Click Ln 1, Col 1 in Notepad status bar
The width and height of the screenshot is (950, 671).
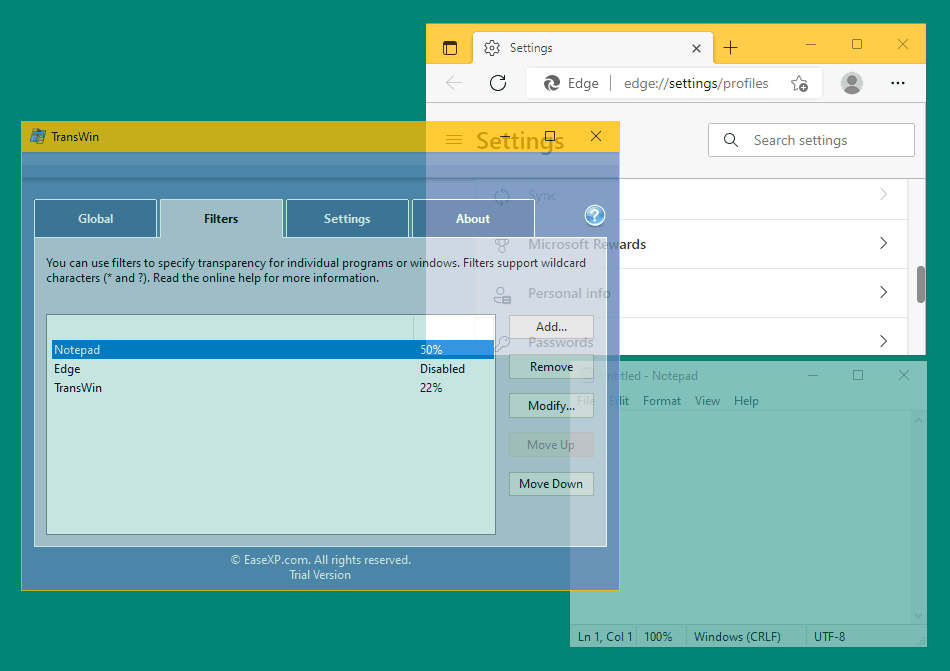click(605, 636)
